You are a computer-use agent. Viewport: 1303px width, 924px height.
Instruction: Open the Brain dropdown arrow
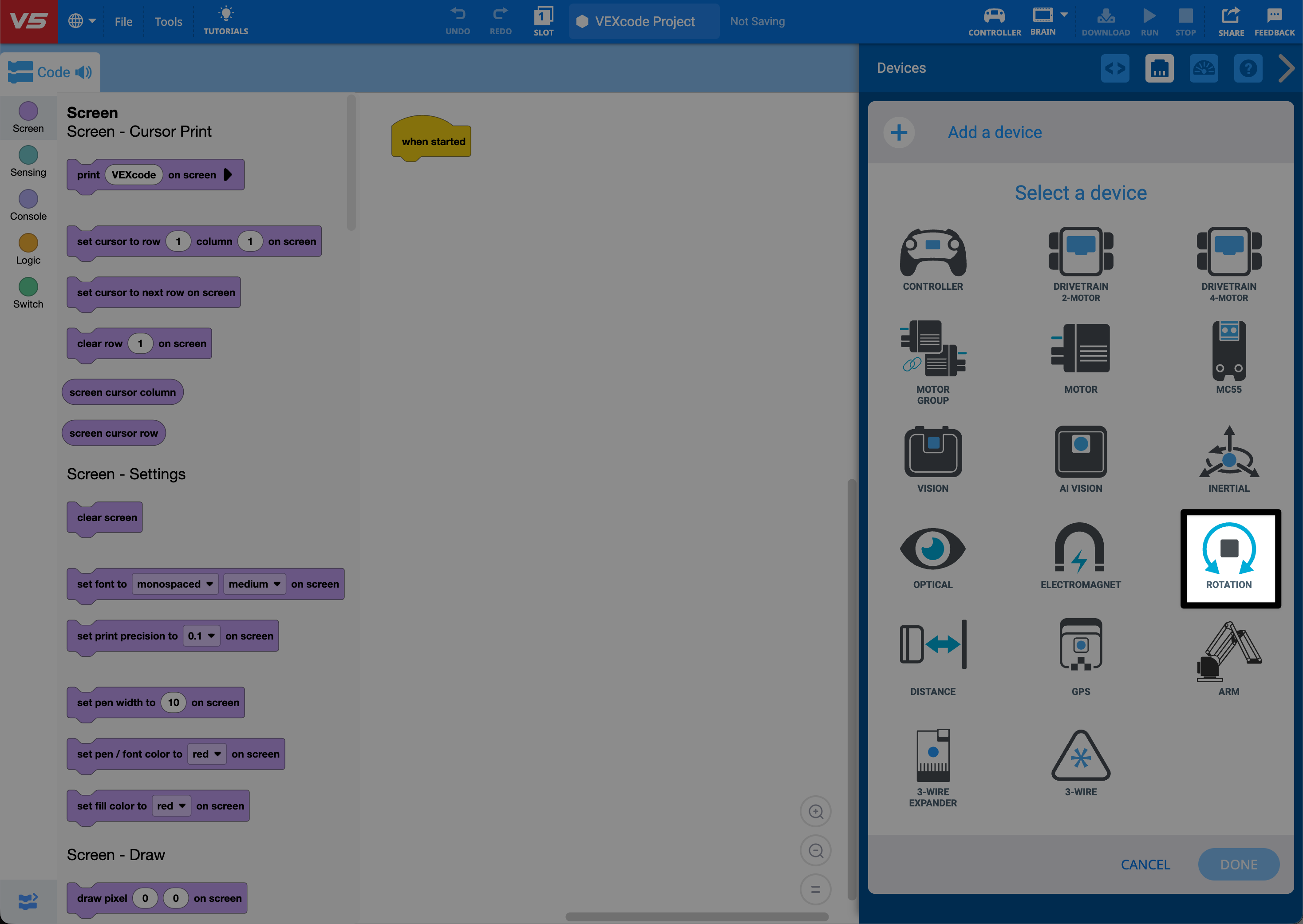(1064, 15)
